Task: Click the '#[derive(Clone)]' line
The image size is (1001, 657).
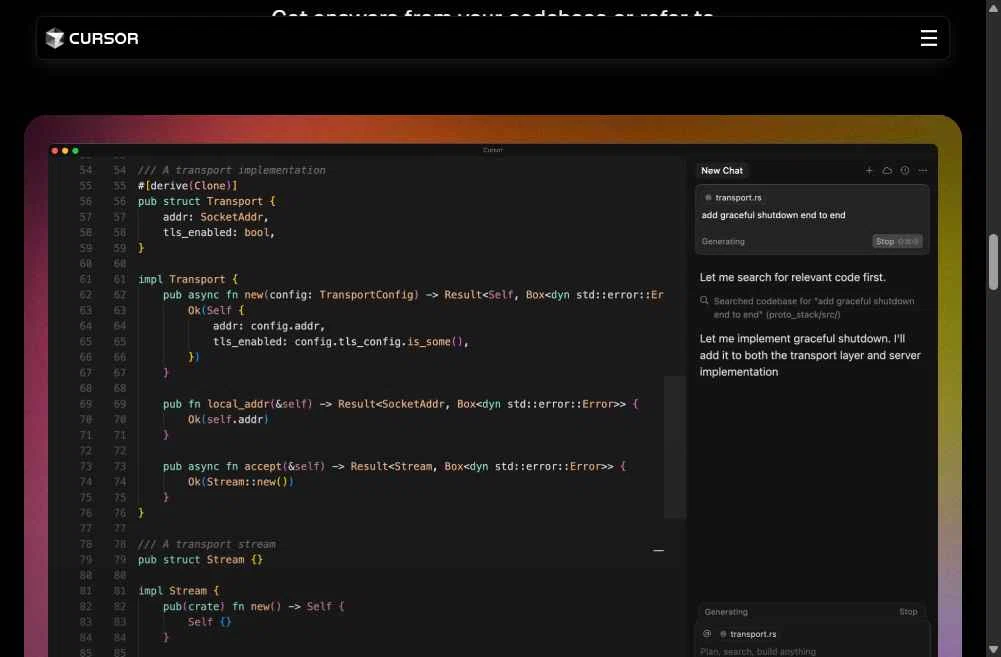Action: pos(187,186)
